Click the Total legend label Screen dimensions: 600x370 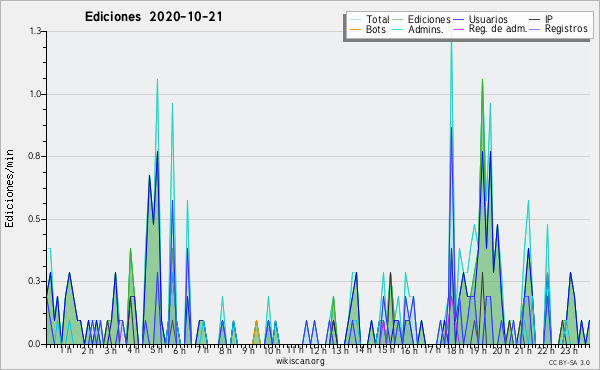click(377, 19)
